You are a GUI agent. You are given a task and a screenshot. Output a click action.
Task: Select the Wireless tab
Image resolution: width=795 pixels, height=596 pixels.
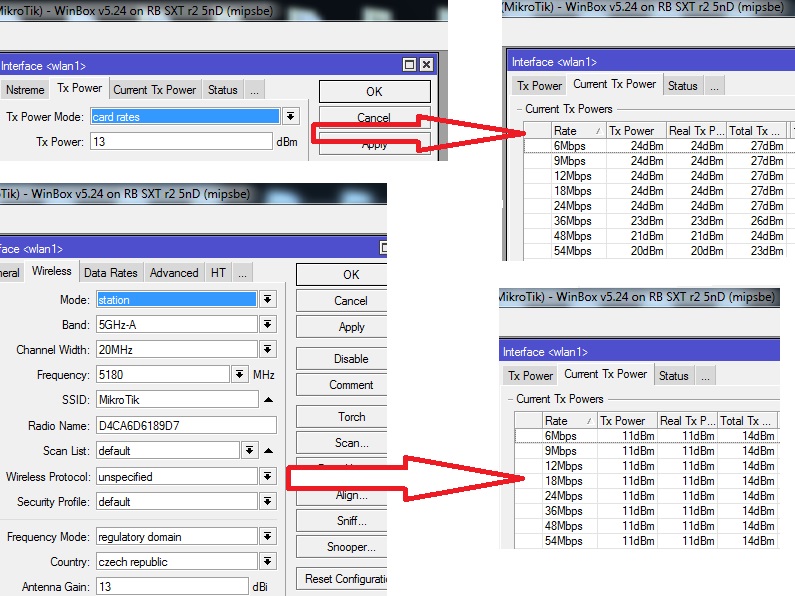coord(52,271)
